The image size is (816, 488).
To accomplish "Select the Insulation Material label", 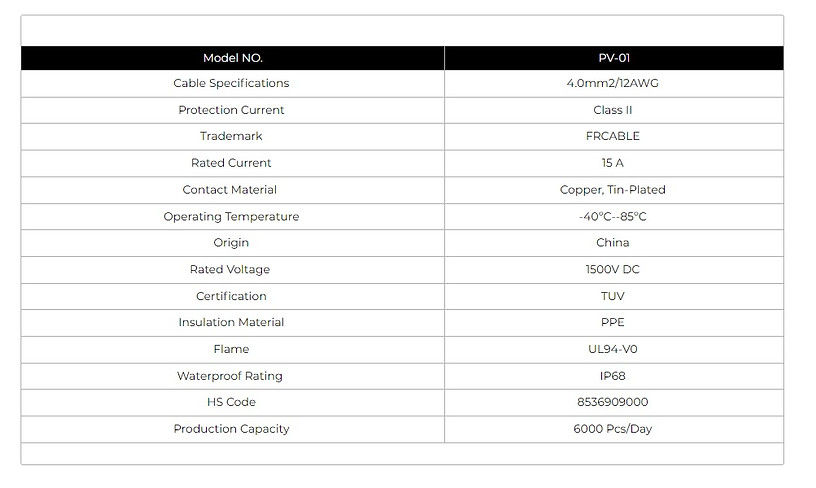I will (x=231, y=323).
